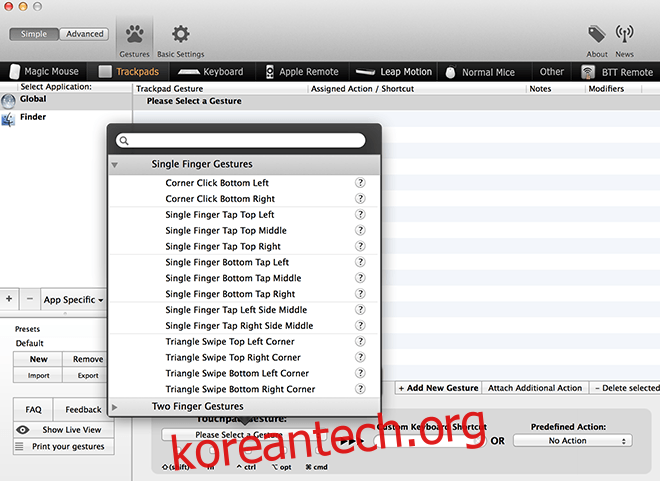Click the eye icon beside Show Live View
Image resolution: width=660 pixels, height=481 pixels.
tap(23, 430)
